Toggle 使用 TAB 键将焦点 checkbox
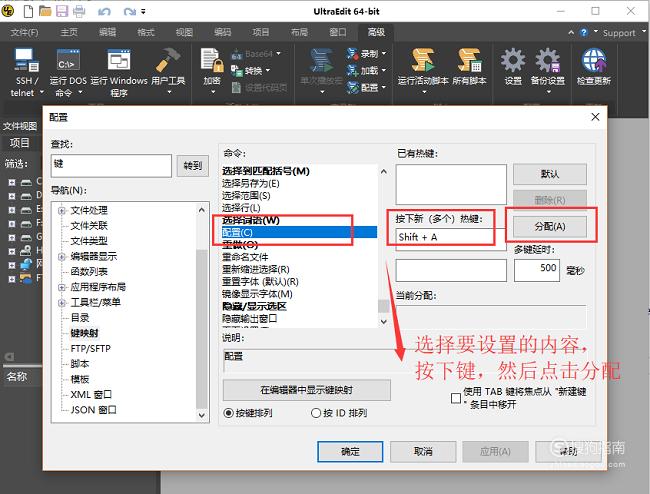Image resolution: width=650 pixels, height=494 pixels. [x=456, y=398]
